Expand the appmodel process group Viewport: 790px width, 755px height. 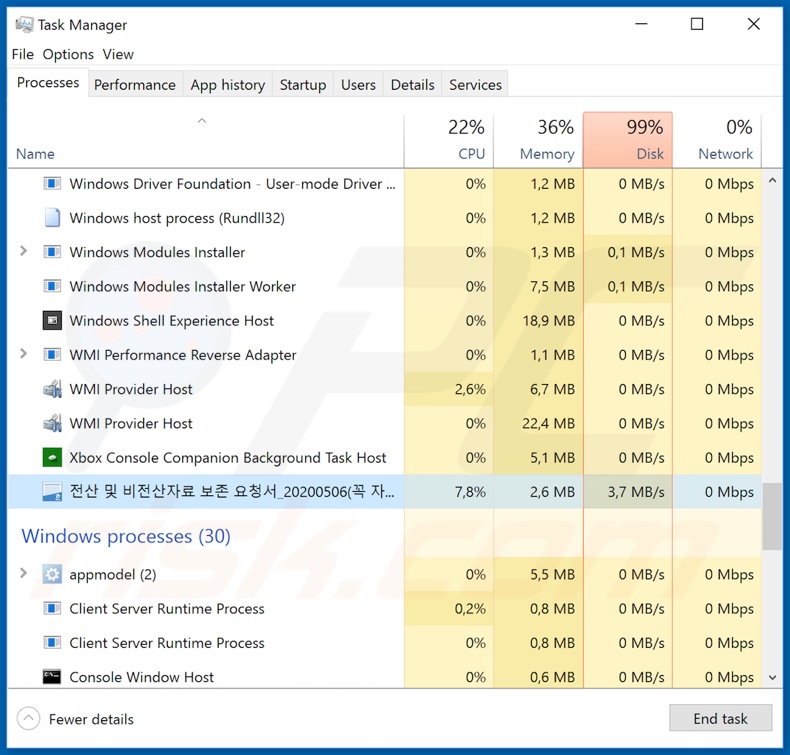[x=24, y=574]
